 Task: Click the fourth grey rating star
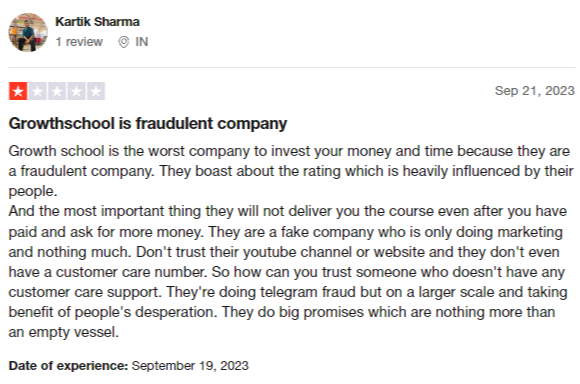pyautogui.click(x=77, y=91)
